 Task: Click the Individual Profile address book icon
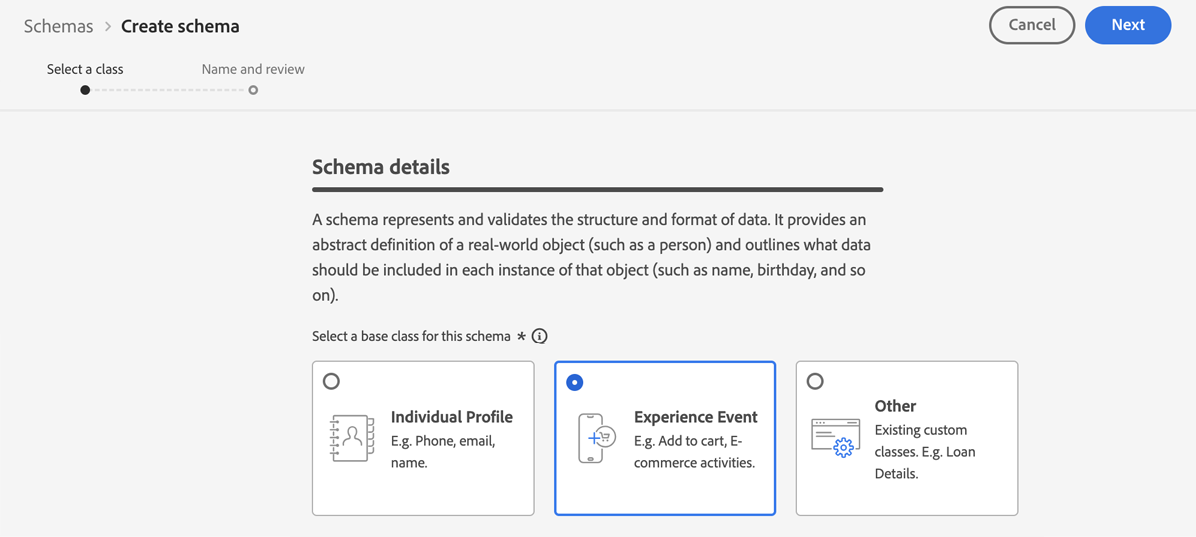[x=351, y=438]
